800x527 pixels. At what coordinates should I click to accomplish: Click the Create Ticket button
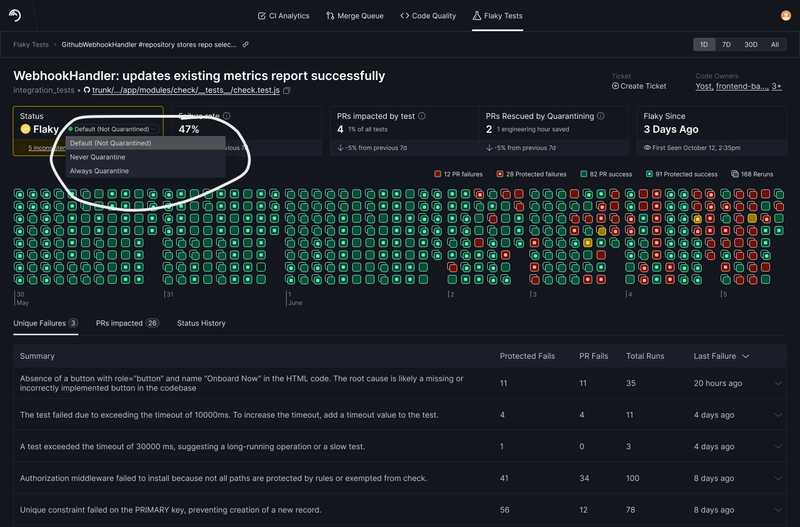pyautogui.click(x=639, y=86)
